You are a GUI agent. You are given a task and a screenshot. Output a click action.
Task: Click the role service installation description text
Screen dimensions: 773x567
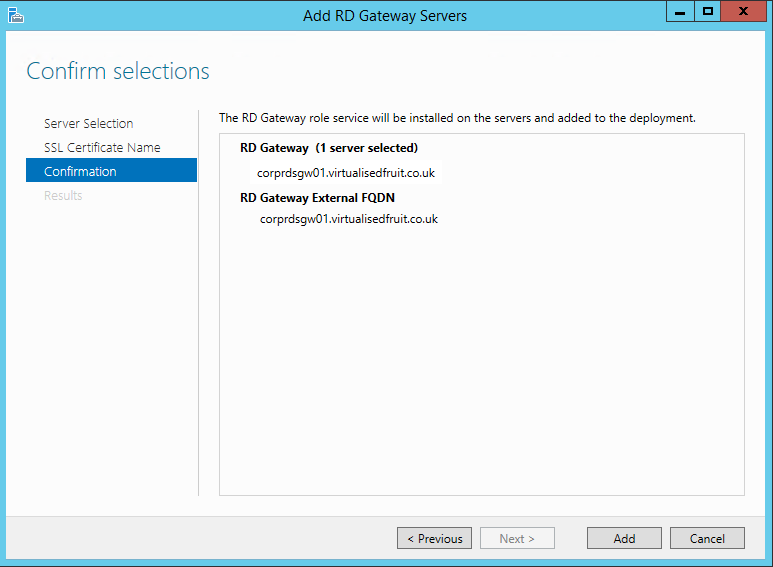click(x=457, y=118)
